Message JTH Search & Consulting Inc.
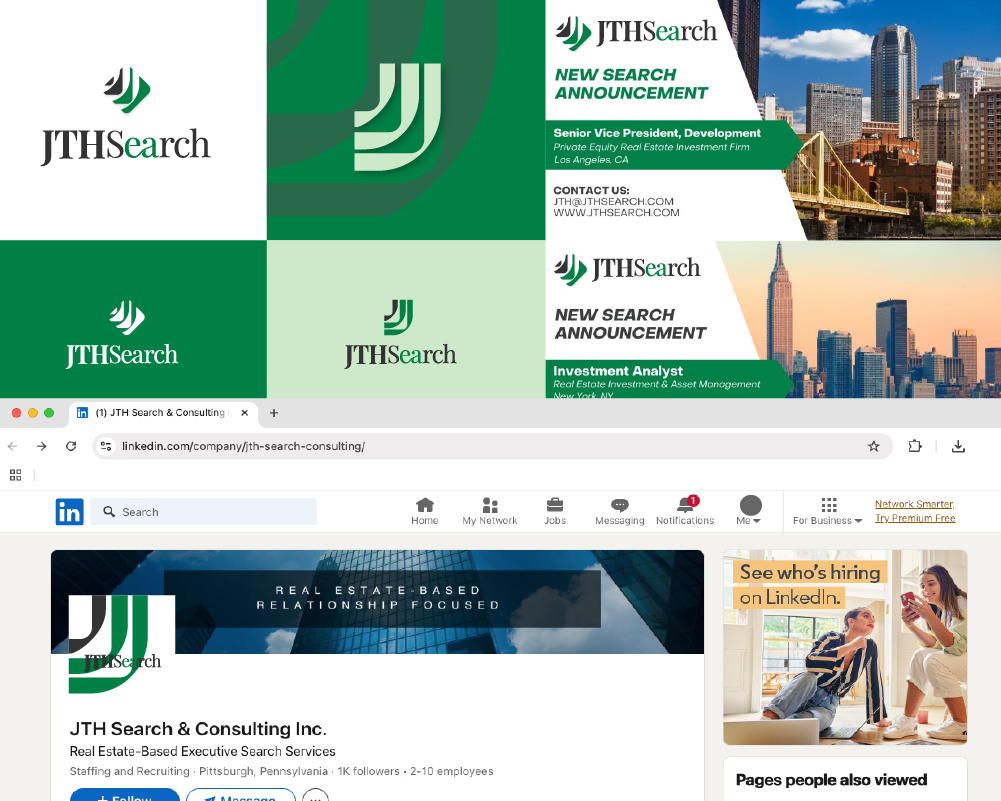 pyautogui.click(x=241, y=795)
